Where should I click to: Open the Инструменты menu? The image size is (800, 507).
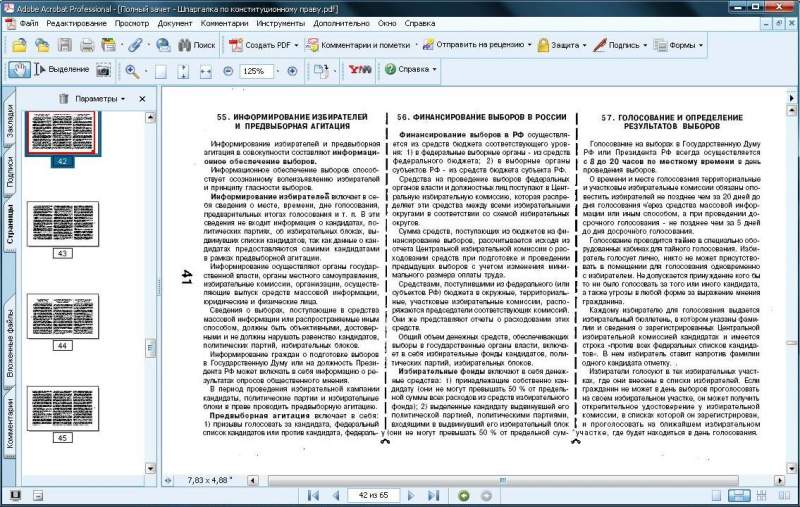point(281,23)
